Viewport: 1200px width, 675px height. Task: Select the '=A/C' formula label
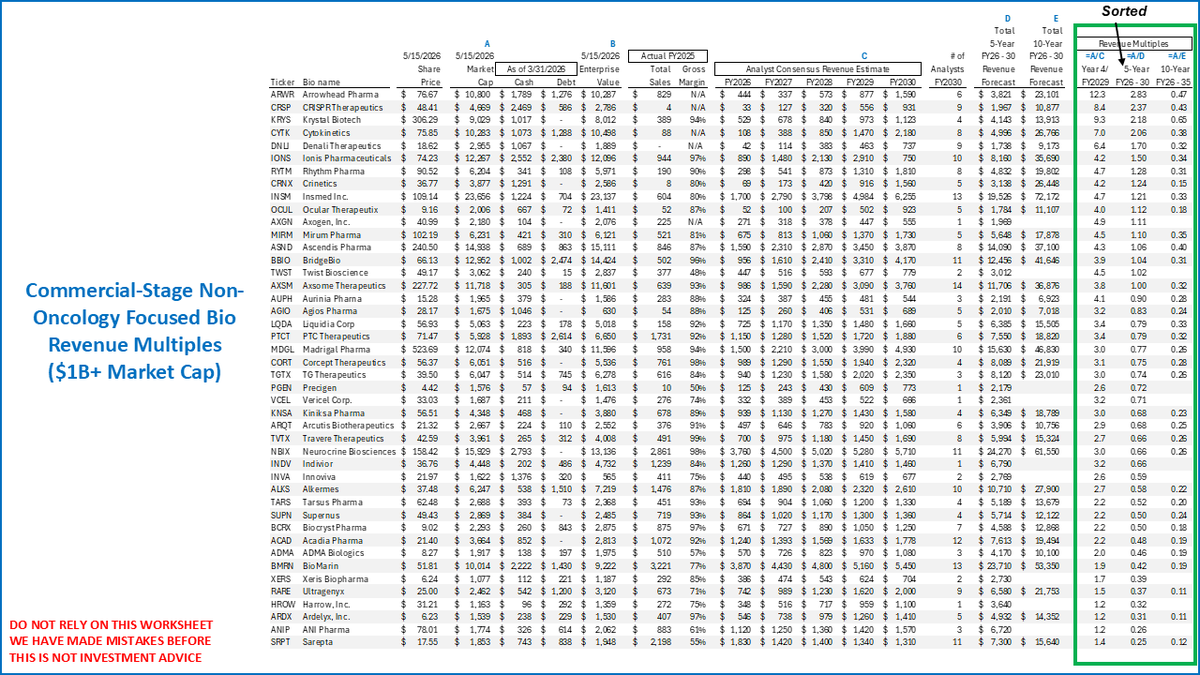[x=1093, y=56]
